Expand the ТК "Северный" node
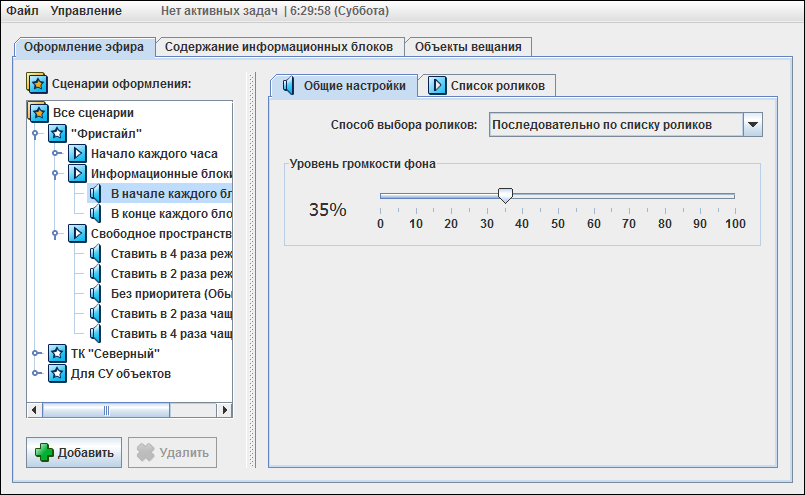The width and height of the screenshot is (805, 495). [x=36, y=353]
